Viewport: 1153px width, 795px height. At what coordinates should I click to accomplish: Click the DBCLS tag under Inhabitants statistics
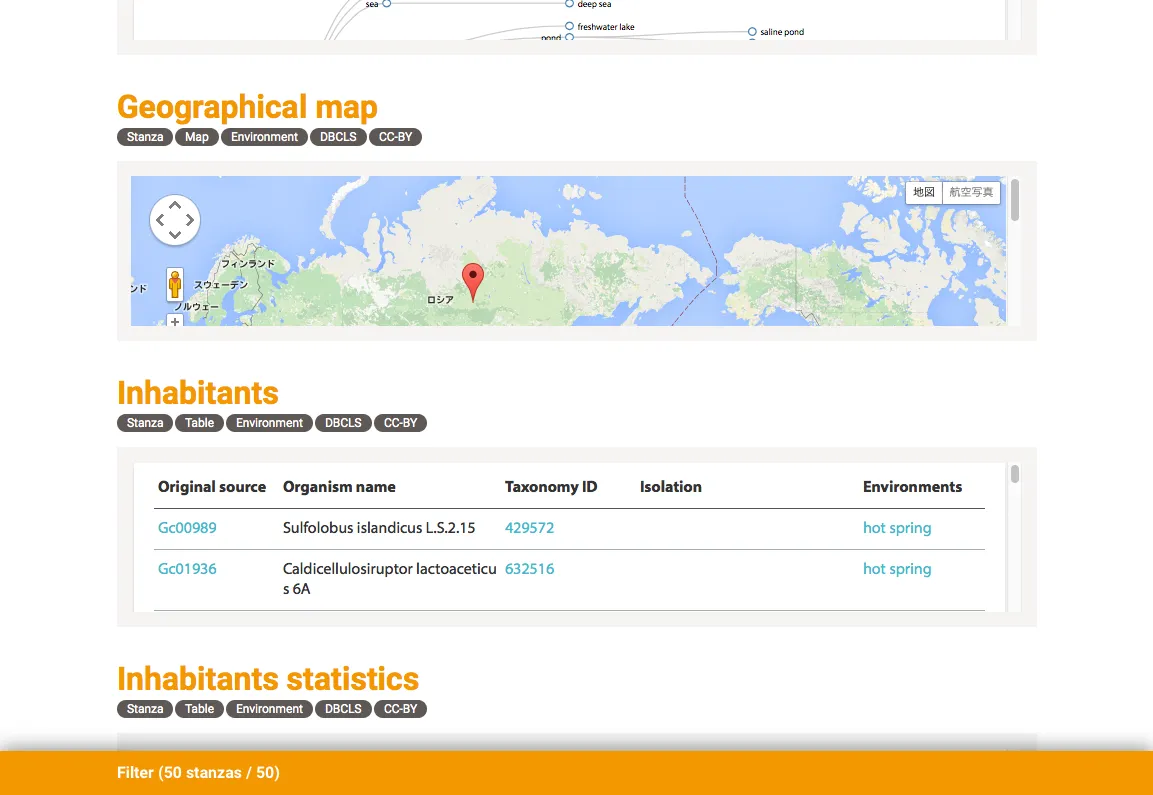point(343,709)
